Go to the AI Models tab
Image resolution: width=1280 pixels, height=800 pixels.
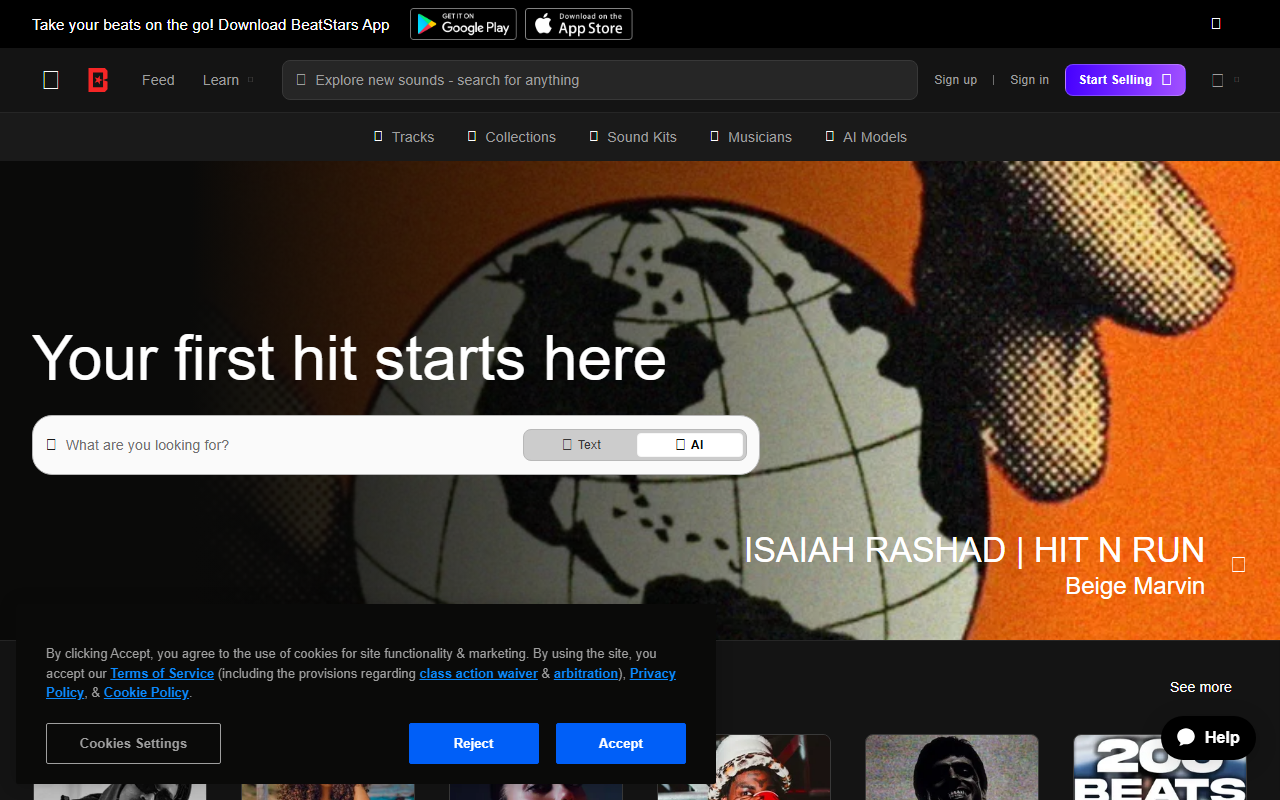[866, 137]
